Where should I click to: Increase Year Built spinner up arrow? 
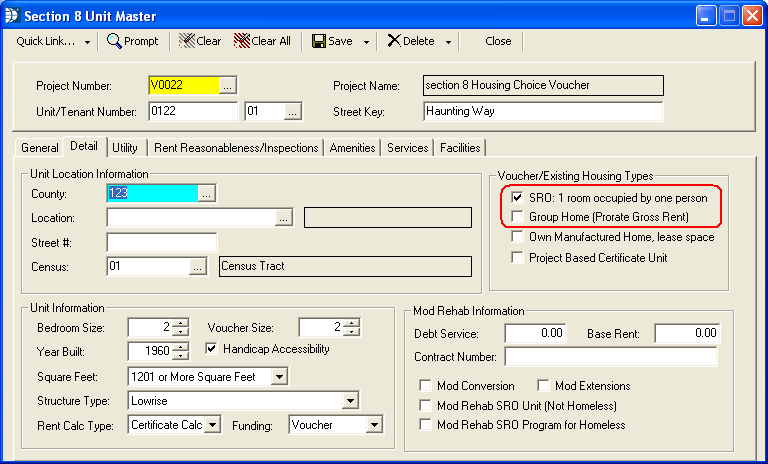(181, 347)
